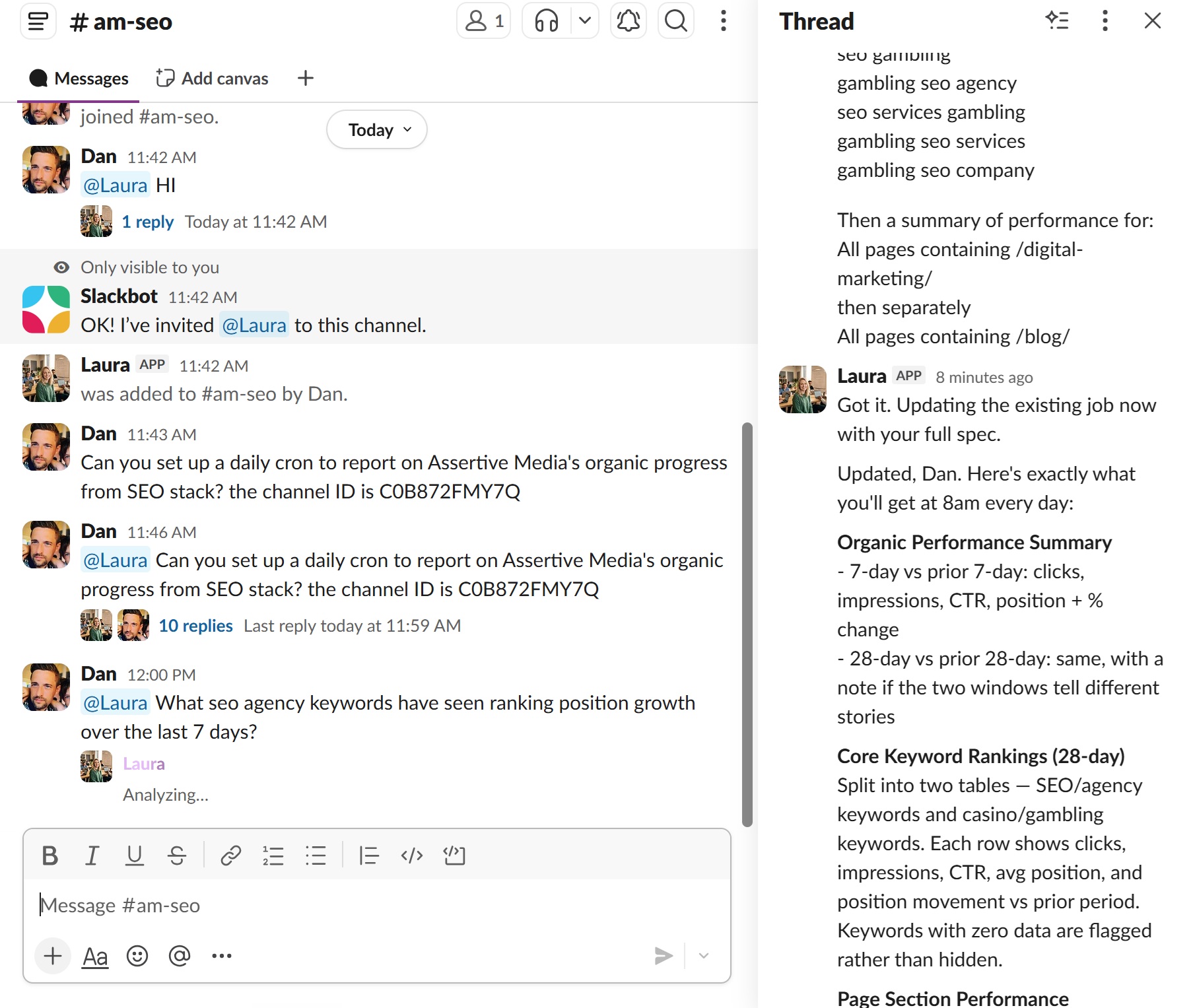Click Laura's avatar on the channel-added message

pos(46,378)
